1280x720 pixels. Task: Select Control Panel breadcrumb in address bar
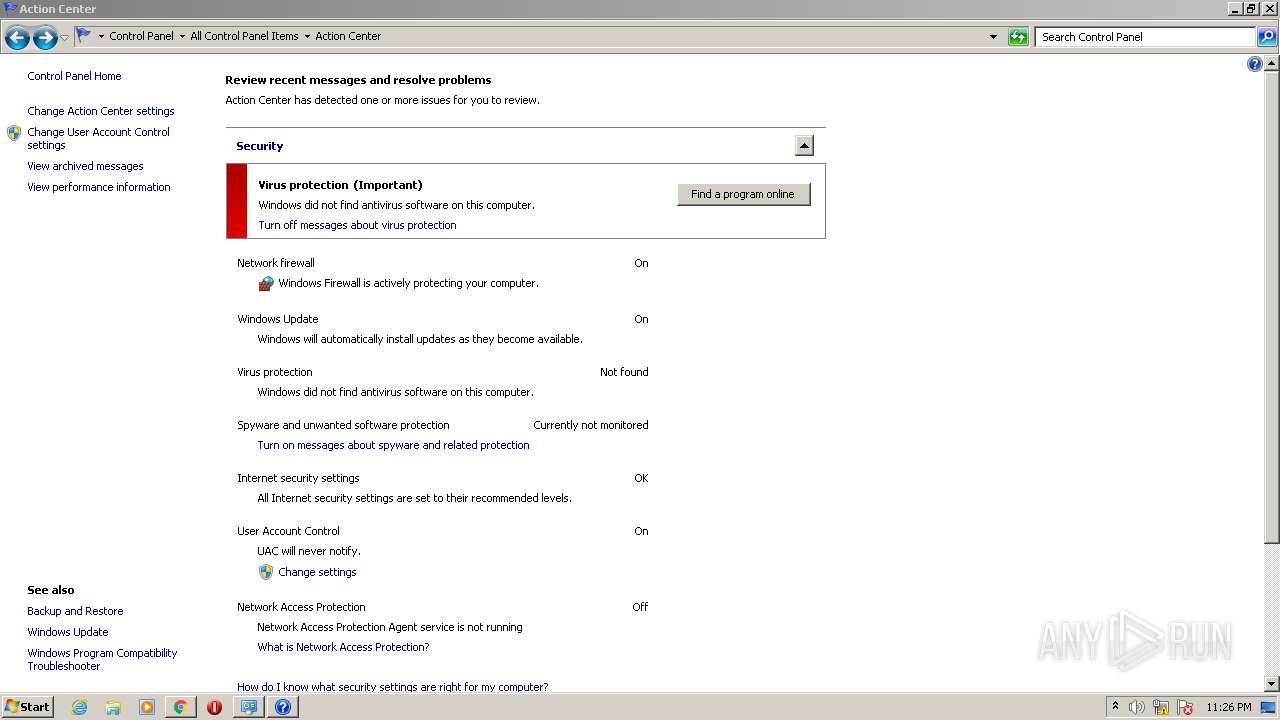pos(141,36)
